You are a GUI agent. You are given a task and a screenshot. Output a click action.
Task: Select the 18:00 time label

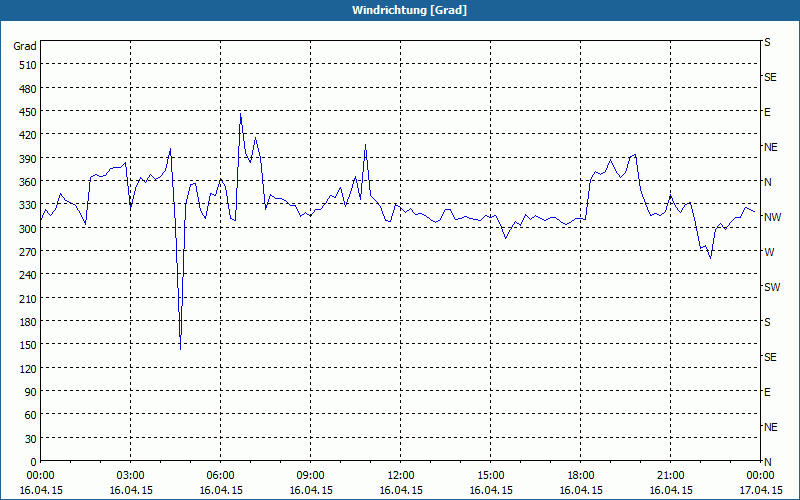pyautogui.click(x=581, y=476)
